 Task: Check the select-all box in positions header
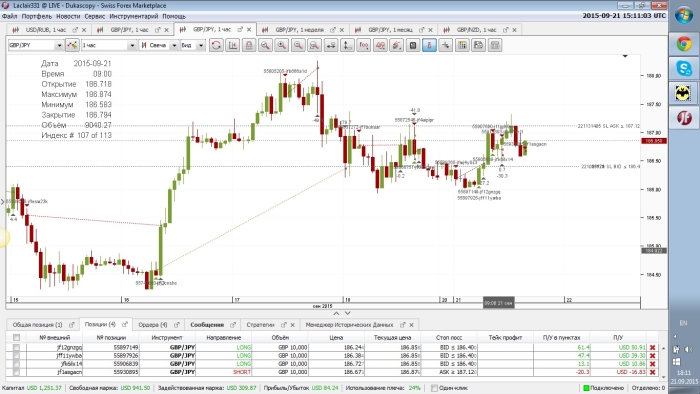tap(16, 337)
